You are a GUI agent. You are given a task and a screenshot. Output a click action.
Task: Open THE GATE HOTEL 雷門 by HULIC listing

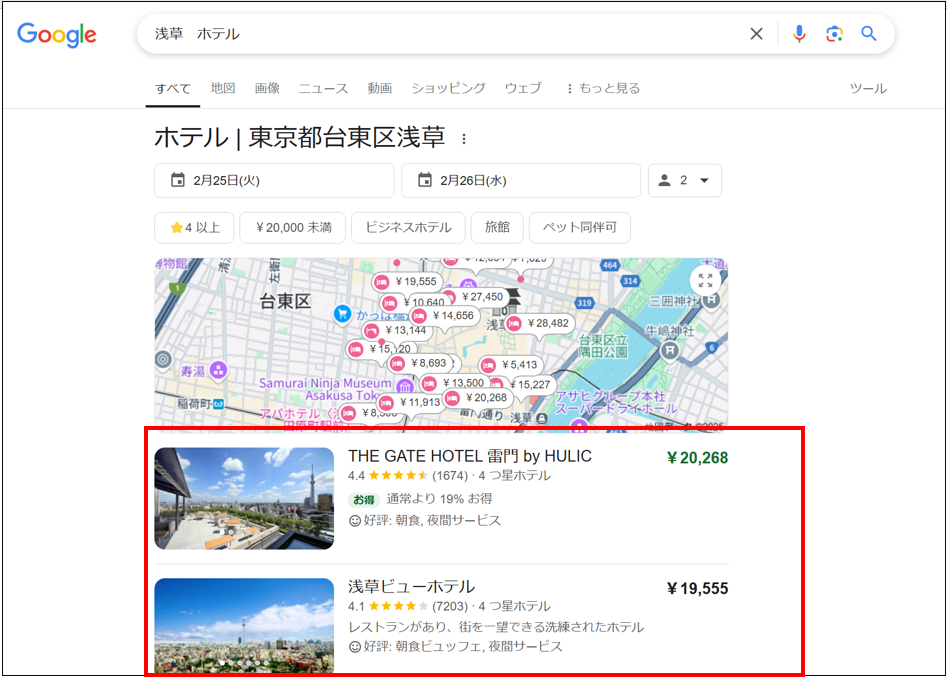470,456
